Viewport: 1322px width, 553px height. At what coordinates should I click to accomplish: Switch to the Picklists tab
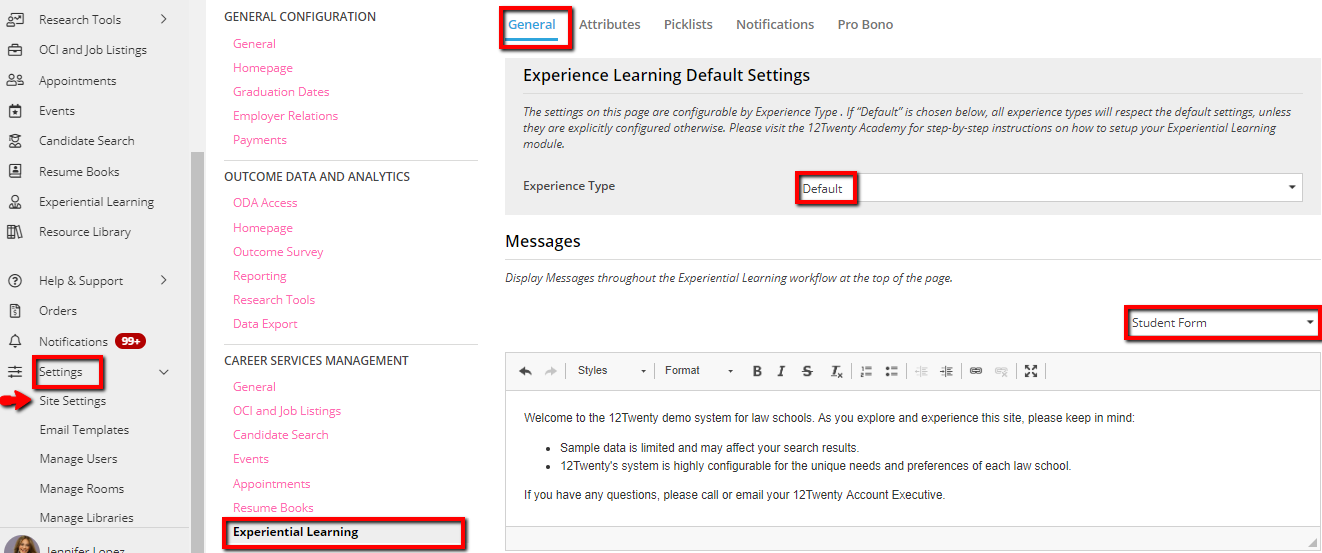[x=688, y=24]
